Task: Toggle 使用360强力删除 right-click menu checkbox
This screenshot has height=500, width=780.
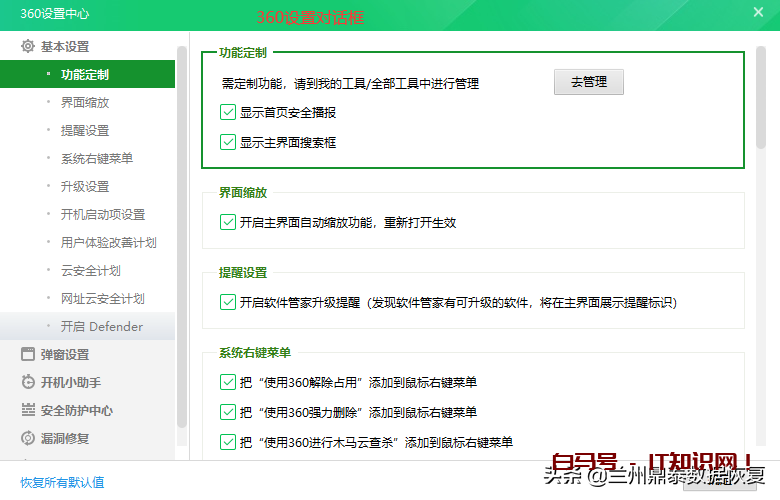Action: point(228,412)
